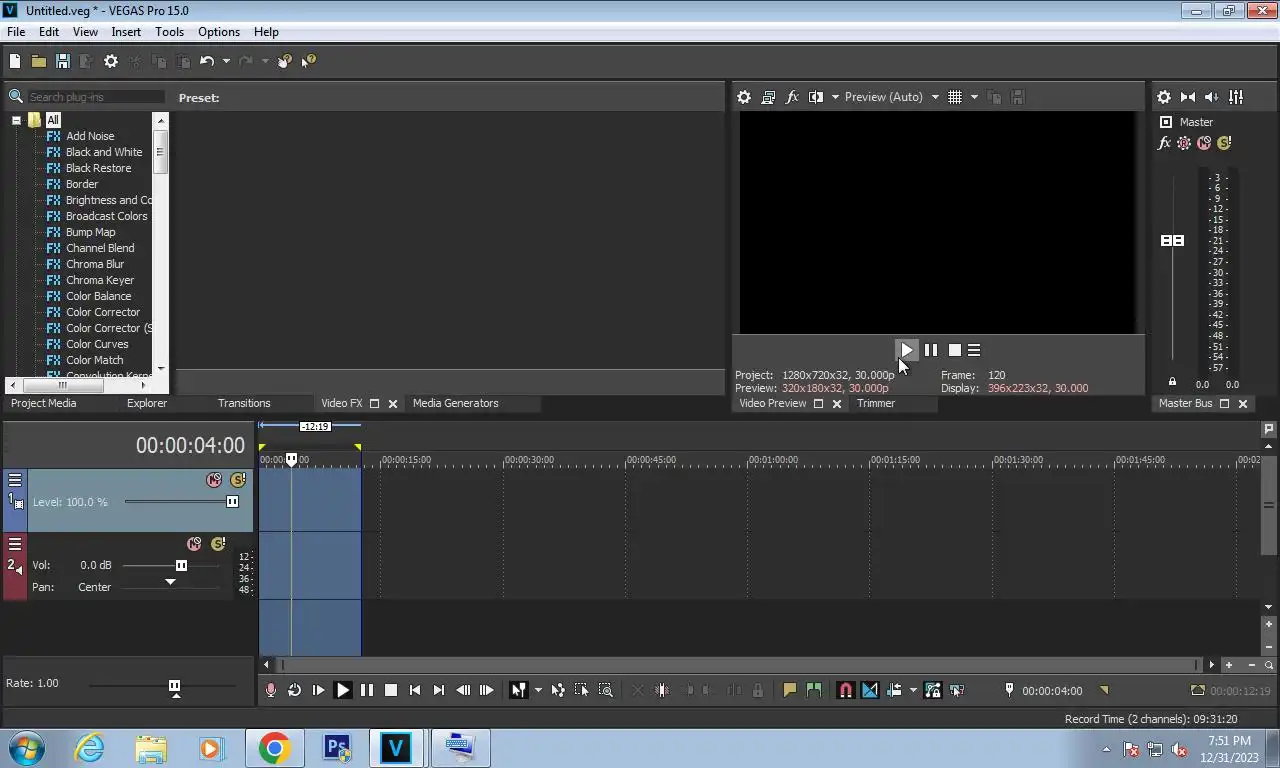Screen dimensions: 1280x768
Task: Mute audio track 2
Action: (x=194, y=544)
